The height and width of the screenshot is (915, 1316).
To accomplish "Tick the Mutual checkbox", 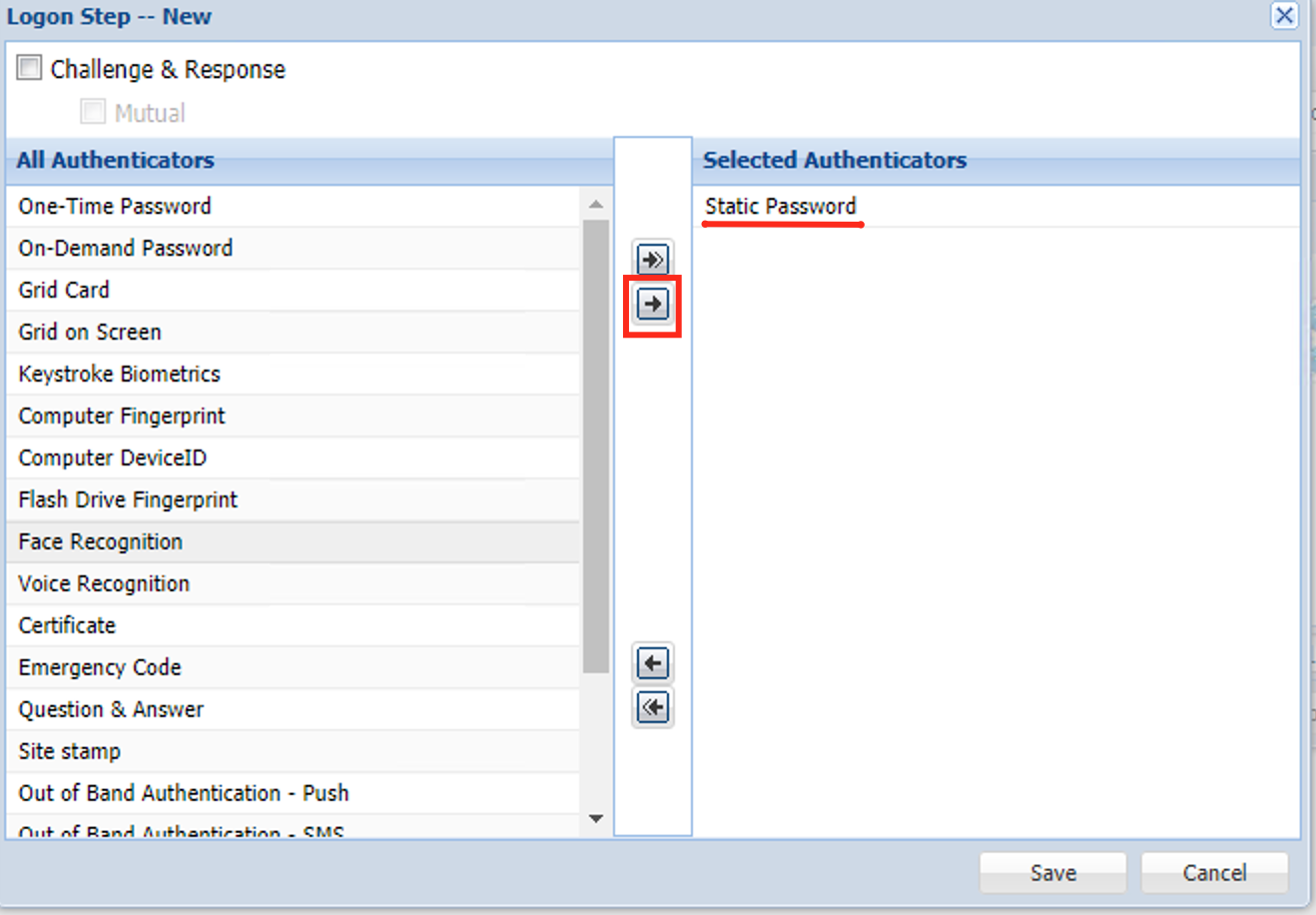I will (x=93, y=112).
